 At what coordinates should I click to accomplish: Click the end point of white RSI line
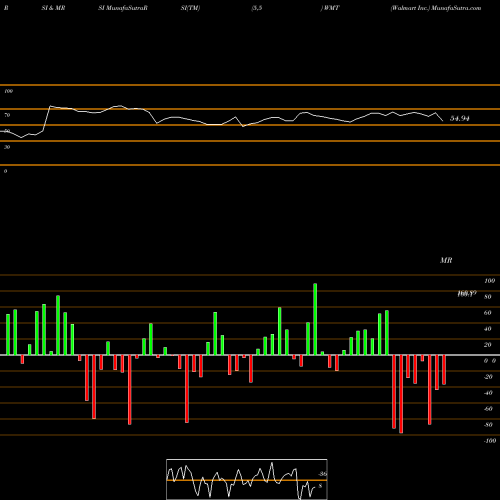443,120
